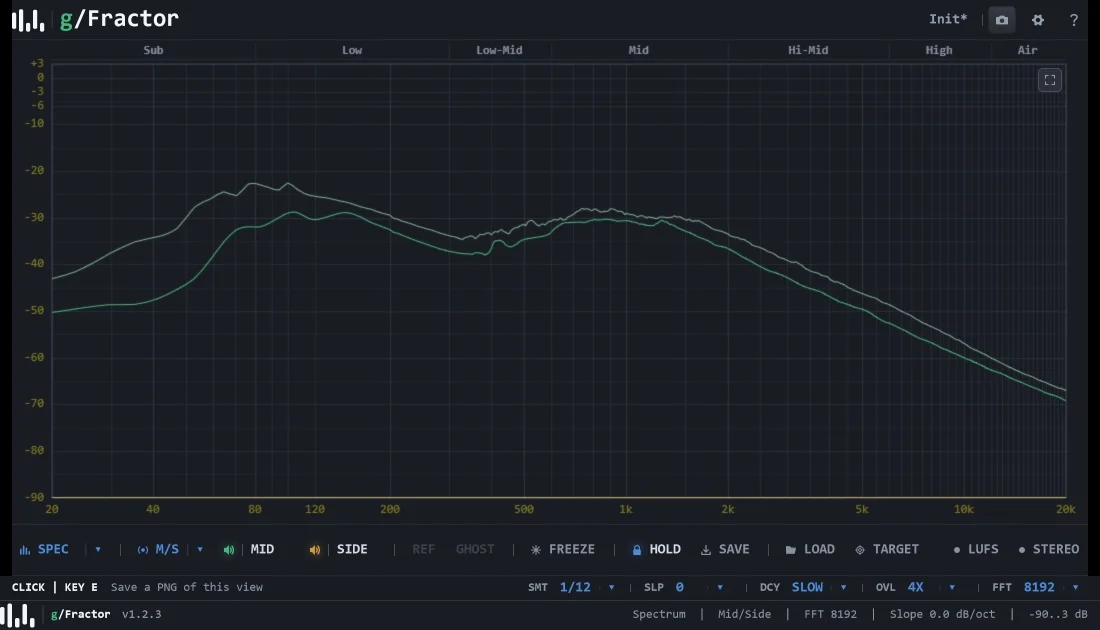Open the dropdown arrow beside SPEC
The width and height of the screenshot is (1100, 630).
98,549
